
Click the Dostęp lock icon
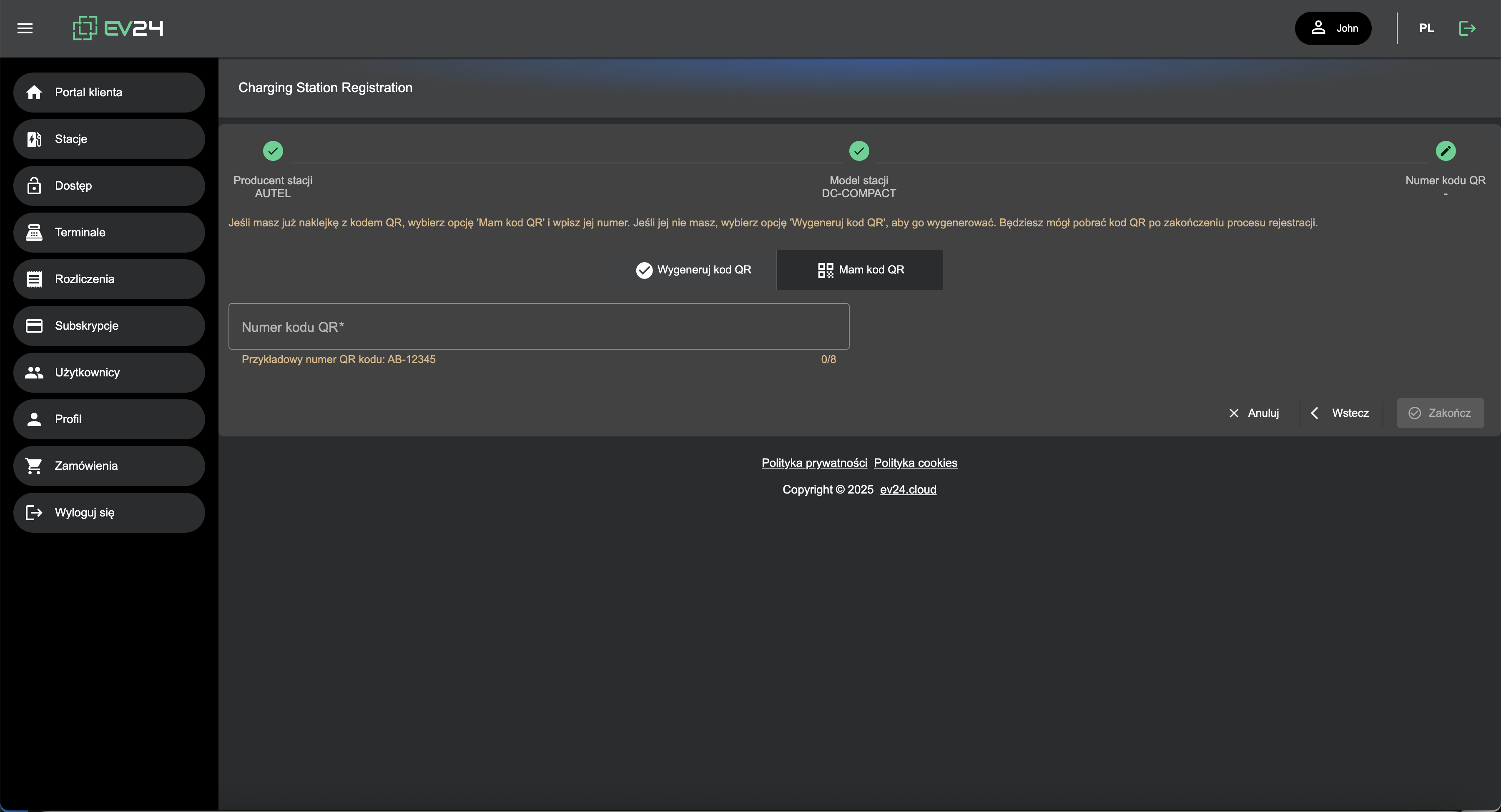(34, 186)
